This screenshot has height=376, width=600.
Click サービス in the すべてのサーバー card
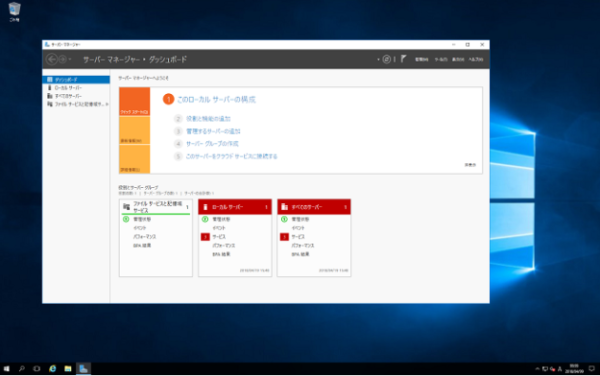(x=298, y=237)
